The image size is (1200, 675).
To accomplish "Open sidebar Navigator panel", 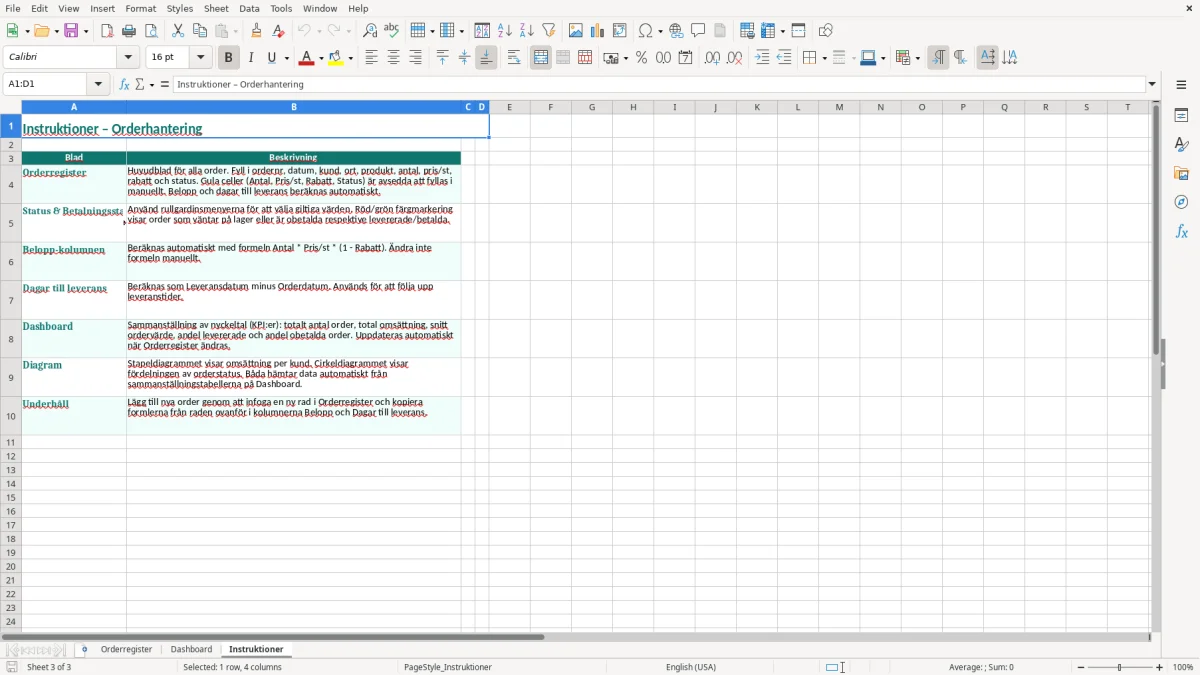I will tap(1181, 202).
